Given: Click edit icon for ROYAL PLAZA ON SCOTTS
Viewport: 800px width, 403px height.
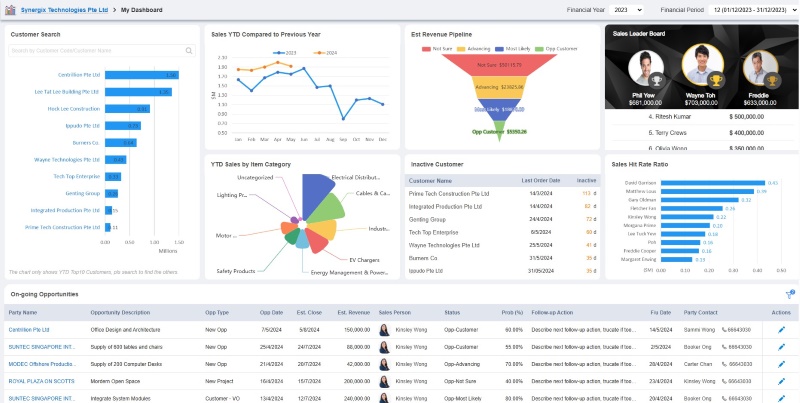Looking at the screenshot, I should (x=782, y=381).
